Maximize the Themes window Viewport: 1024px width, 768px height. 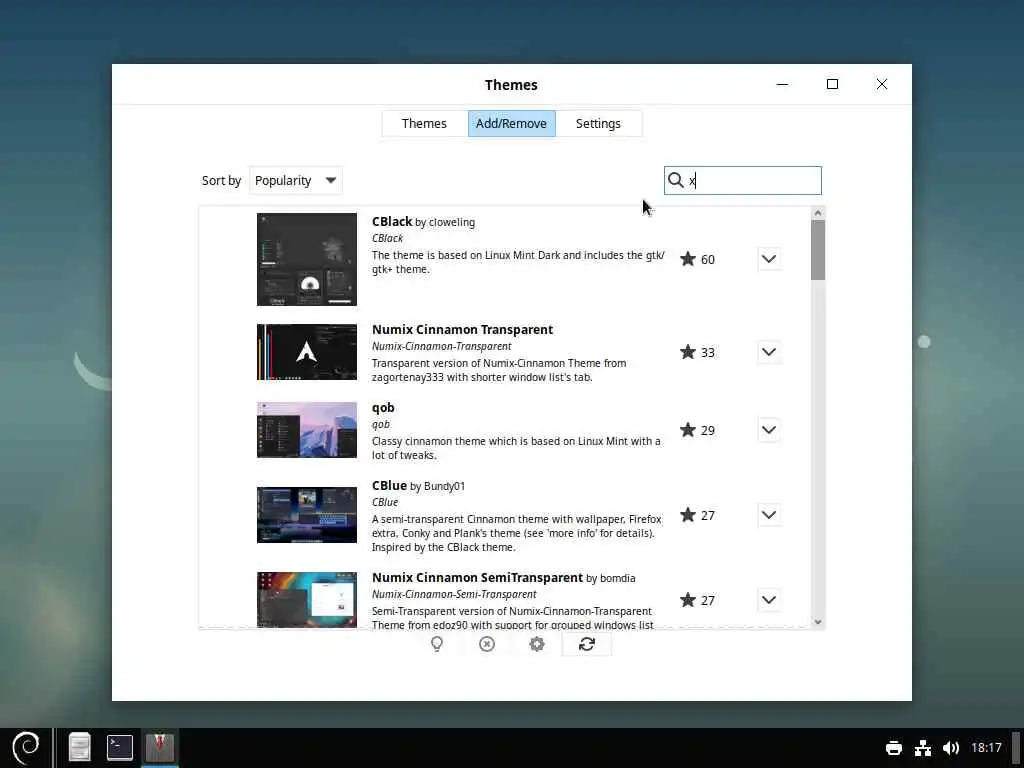pos(832,84)
